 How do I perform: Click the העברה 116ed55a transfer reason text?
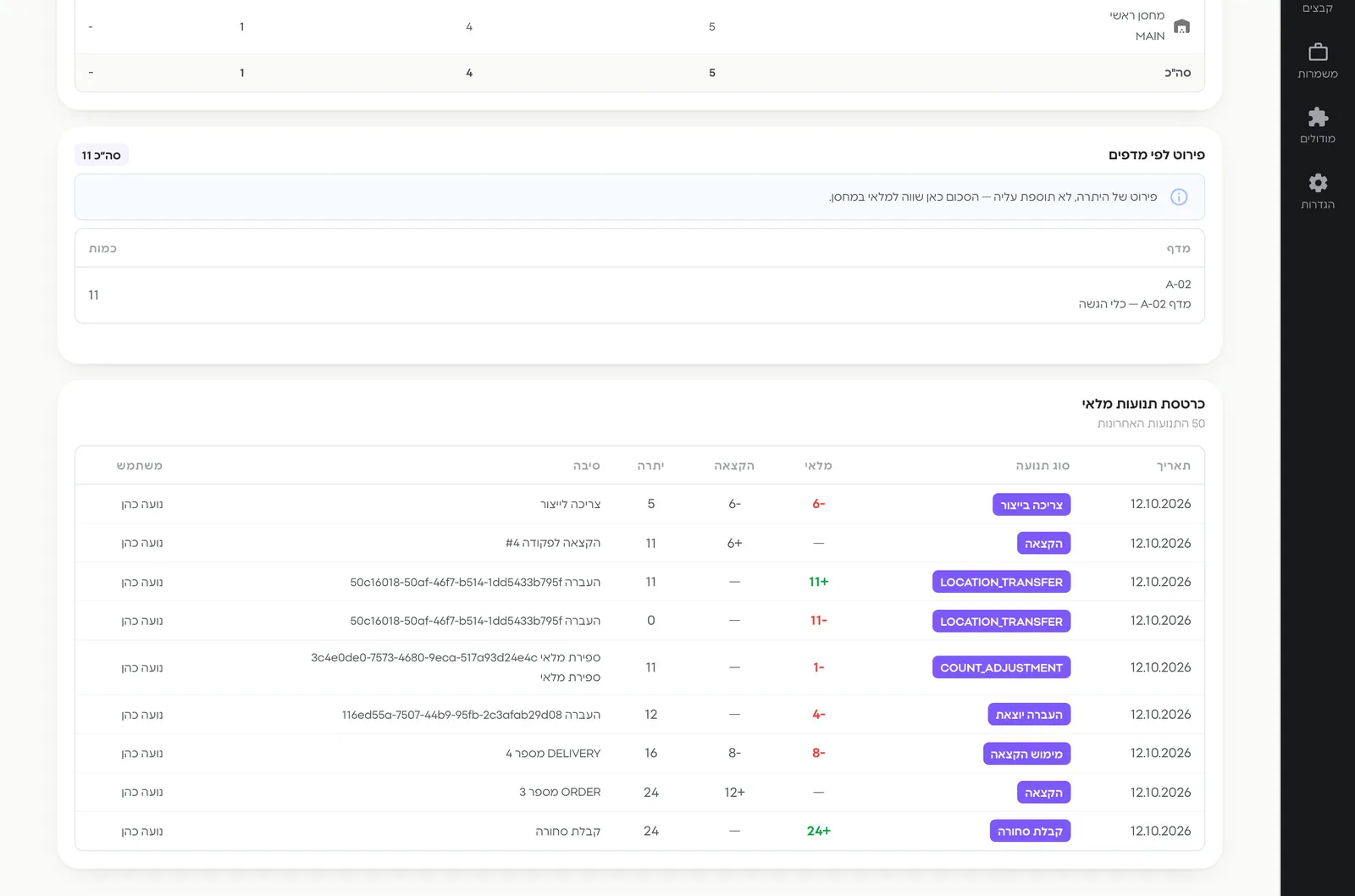click(x=471, y=716)
